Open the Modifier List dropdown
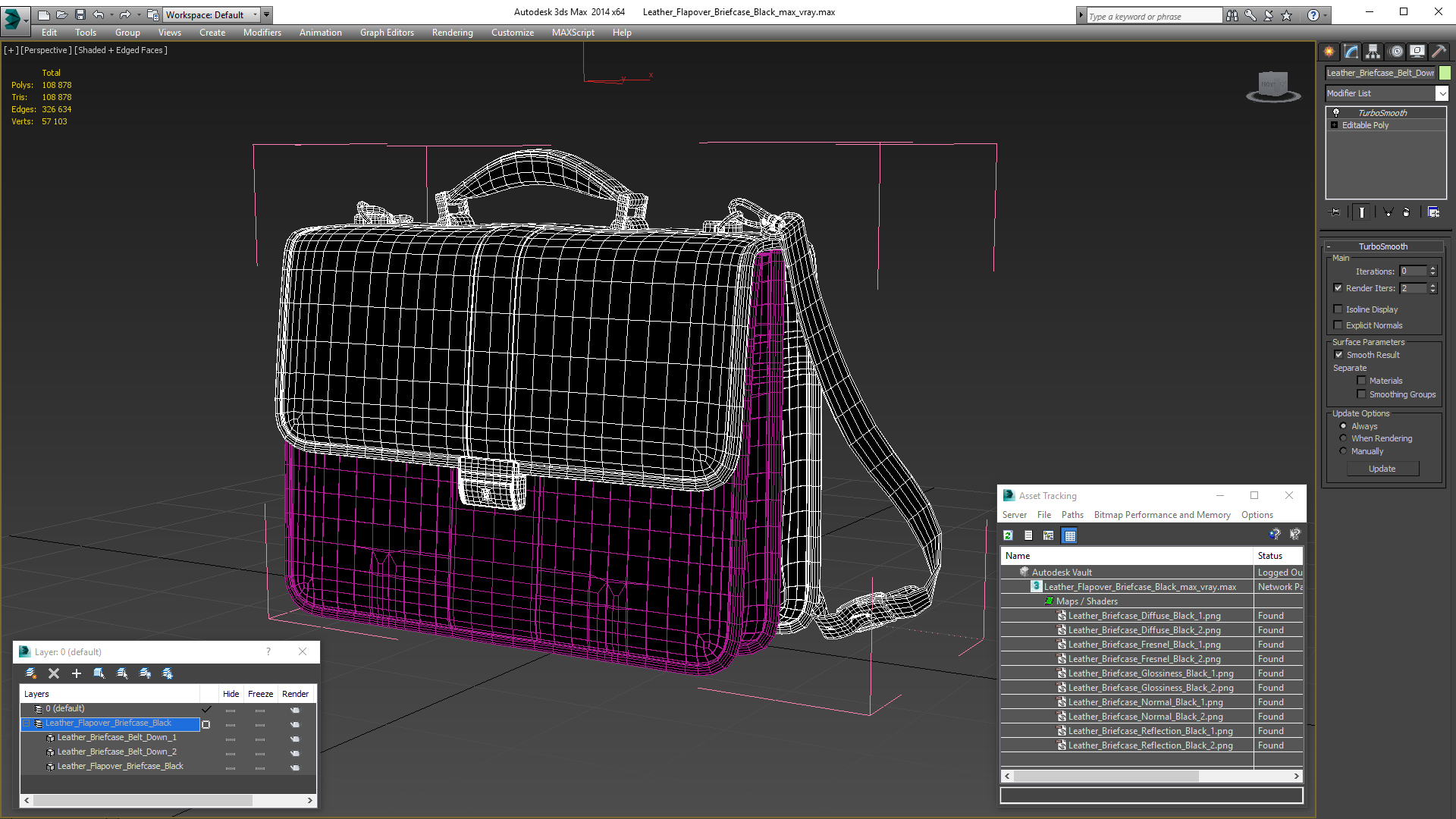1456x819 pixels. [1442, 93]
